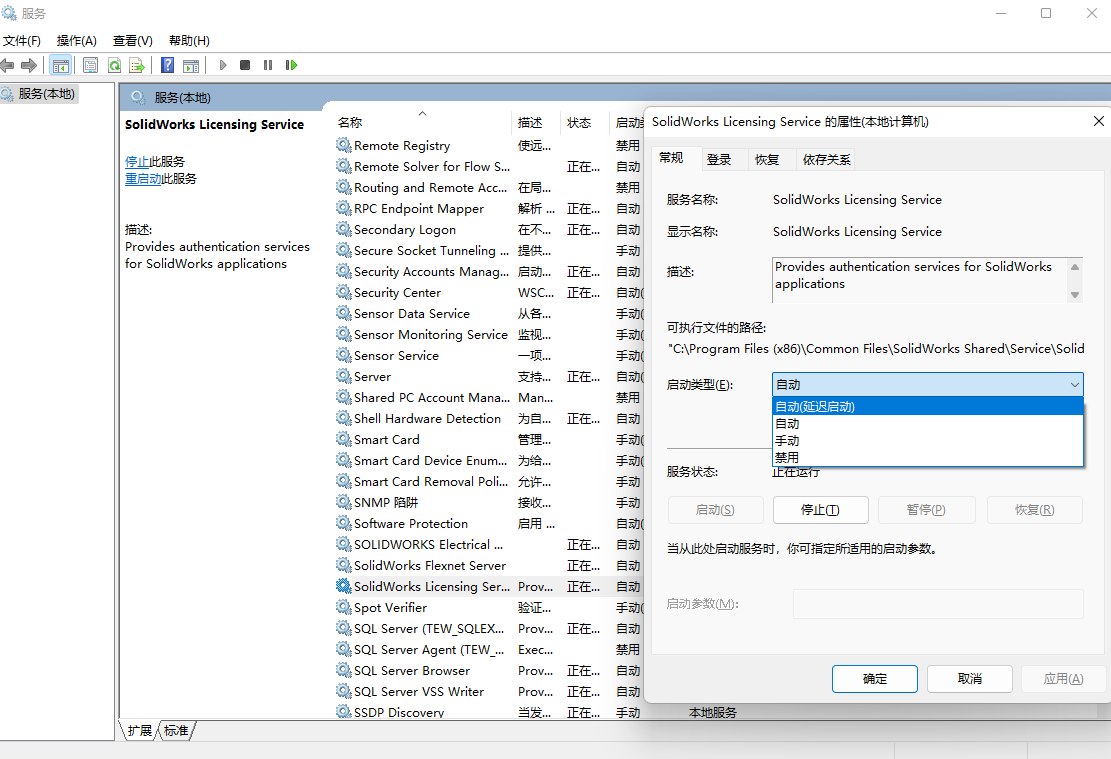Toggle the console tree pane toolbar icon

[61, 65]
